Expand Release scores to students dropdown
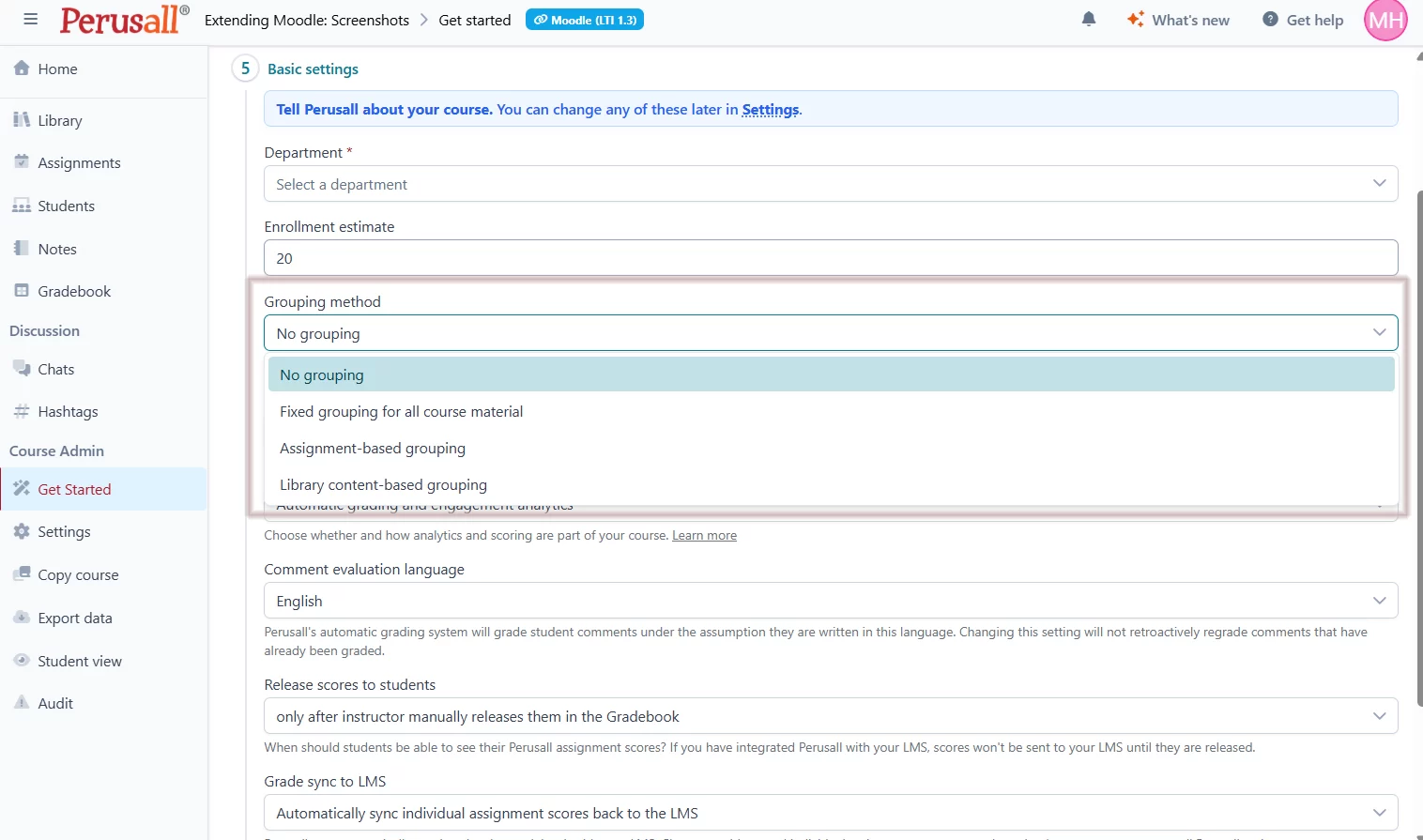Viewport: 1423px width, 840px height. click(830, 716)
